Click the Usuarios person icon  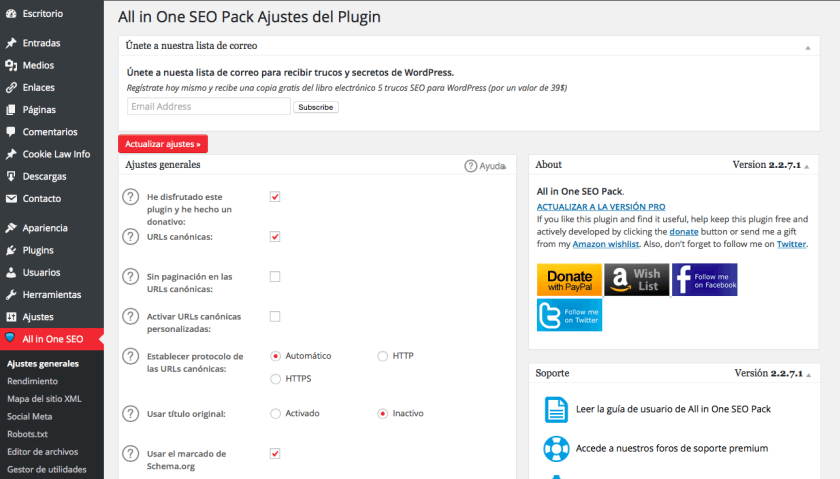(11, 272)
